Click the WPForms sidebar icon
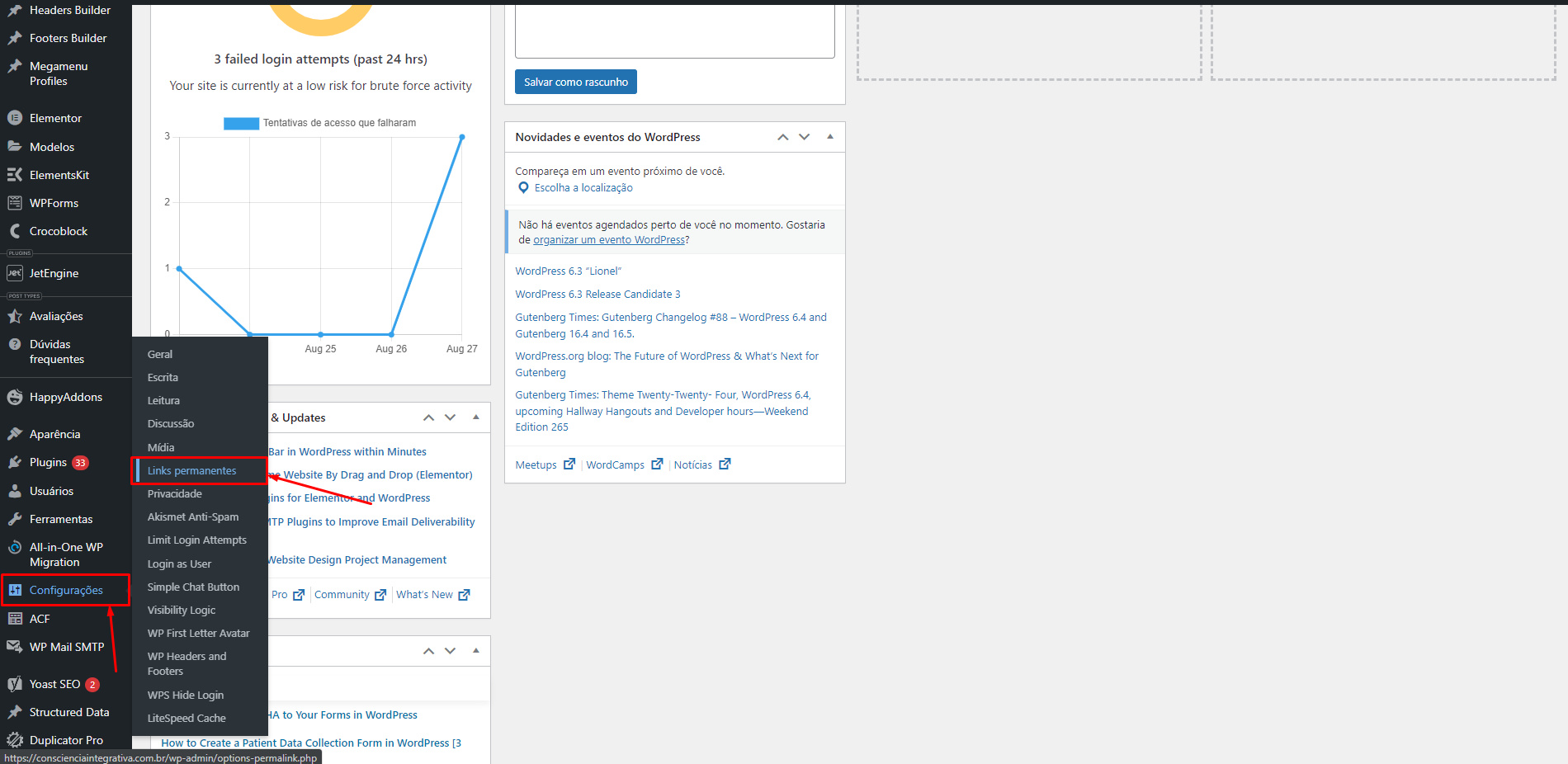 (15, 203)
